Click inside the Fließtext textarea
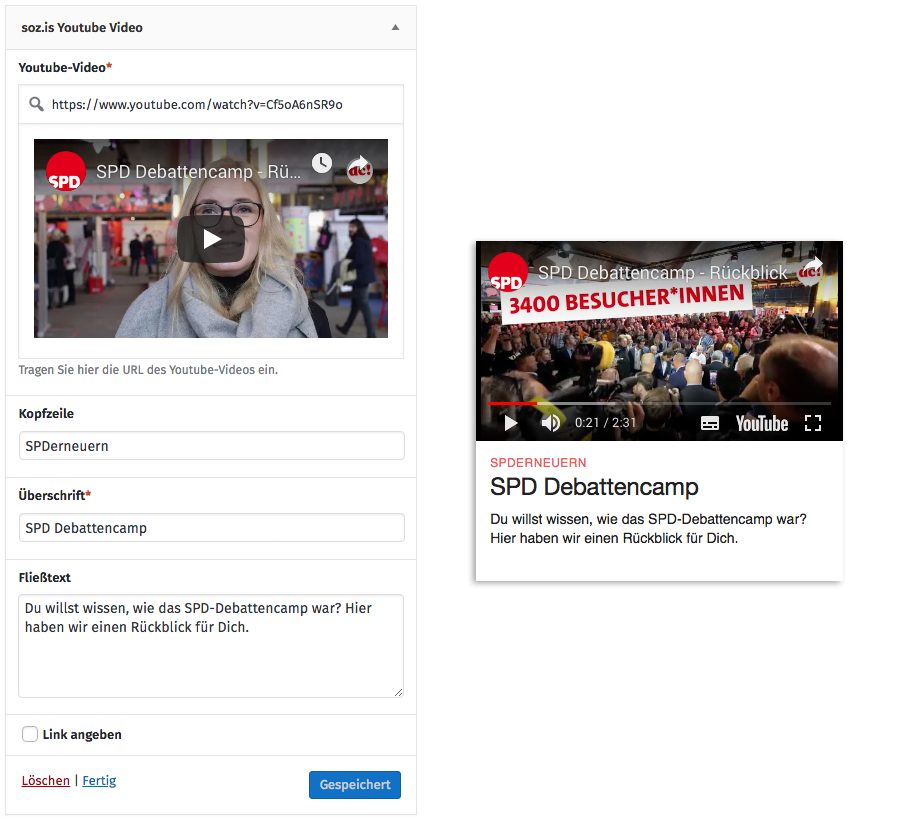Viewport: 900px width, 821px height. coord(211,646)
